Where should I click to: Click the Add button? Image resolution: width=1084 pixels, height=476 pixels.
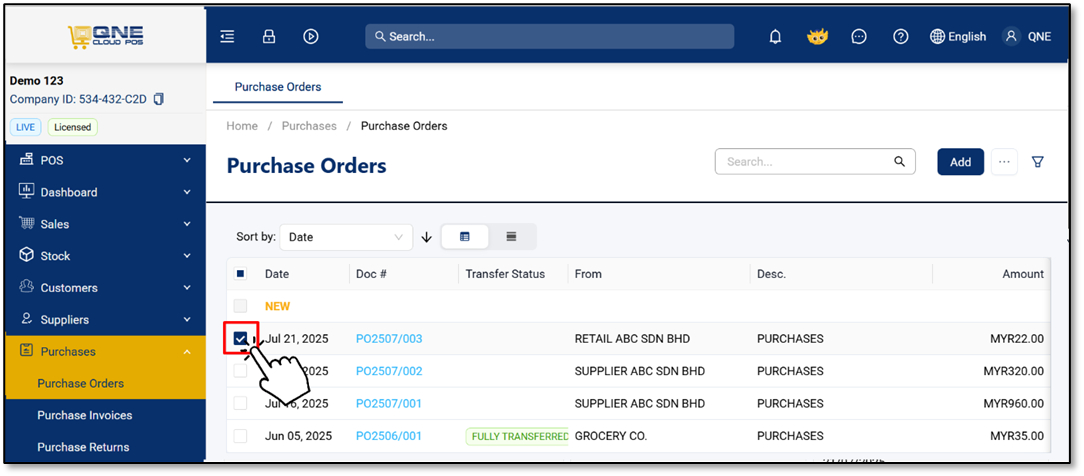click(960, 162)
